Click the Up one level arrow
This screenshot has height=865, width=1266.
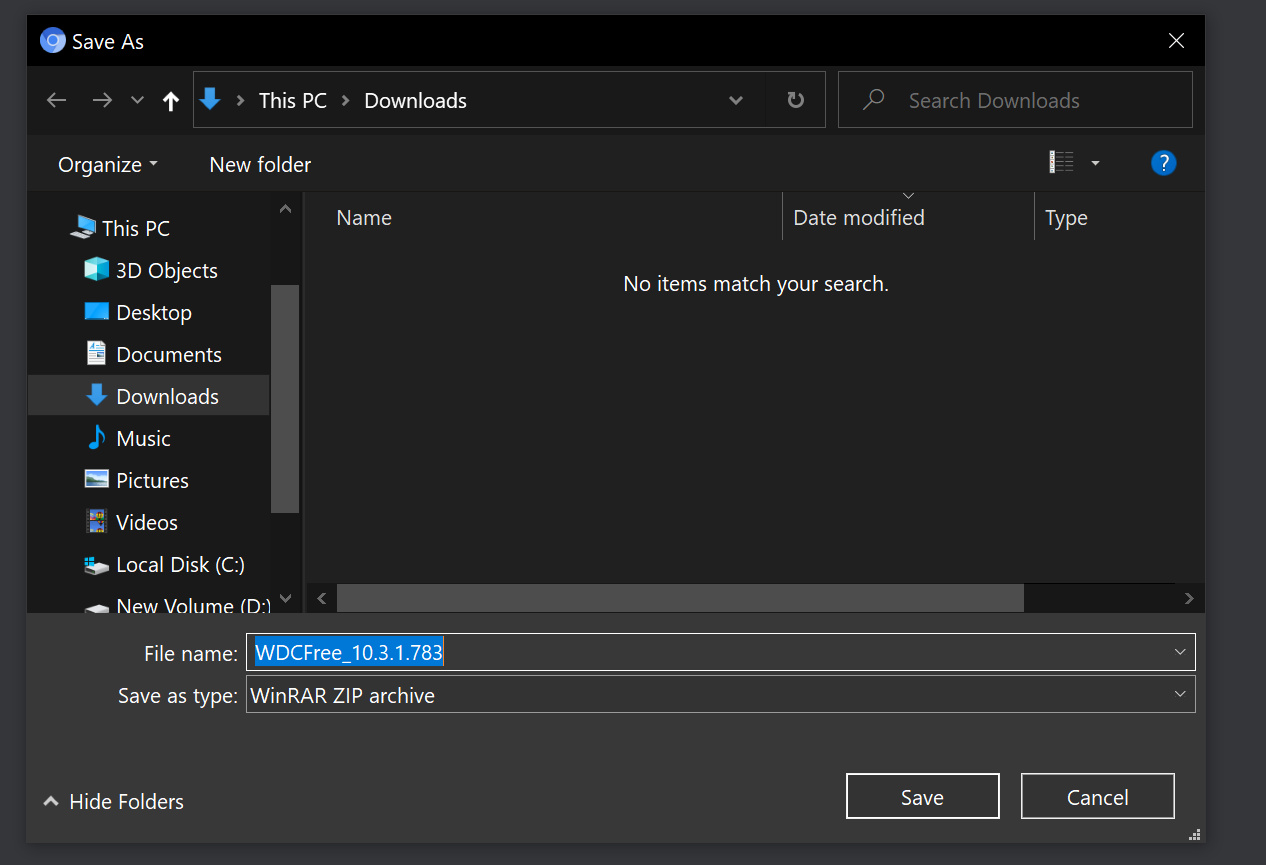pyautogui.click(x=171, y=100)
